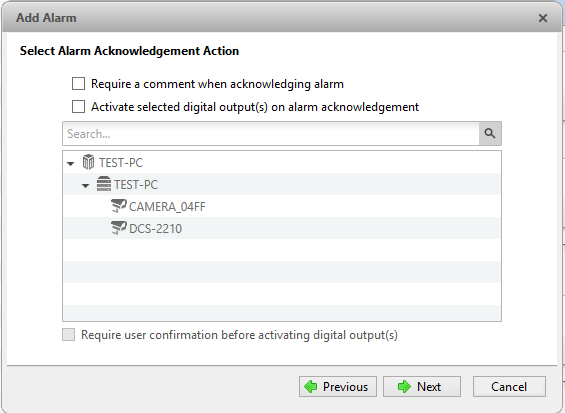Select DCS-2210 in the device tree
This screenshot has width=565, height=413.
155,229
